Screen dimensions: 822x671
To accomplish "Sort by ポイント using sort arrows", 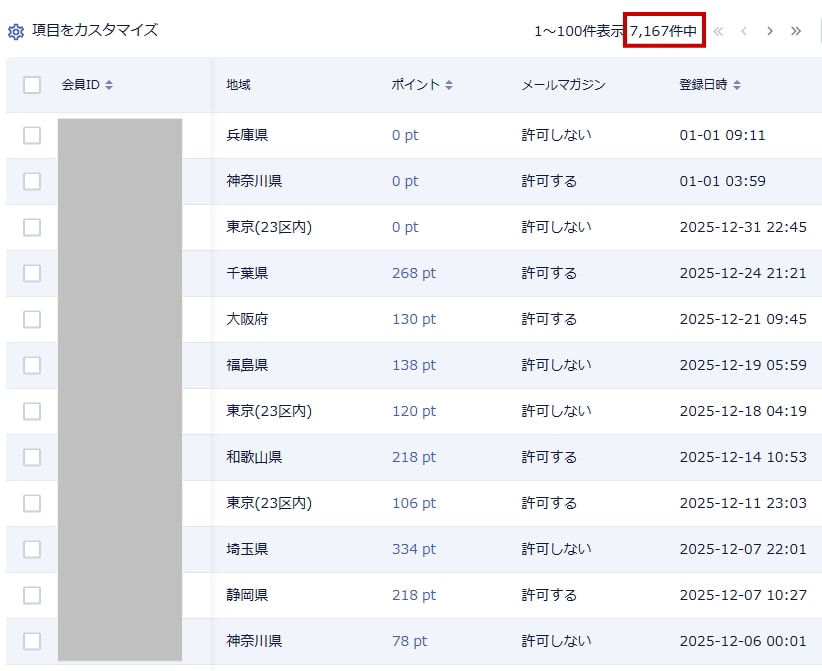I will click(x=449, y=85).
